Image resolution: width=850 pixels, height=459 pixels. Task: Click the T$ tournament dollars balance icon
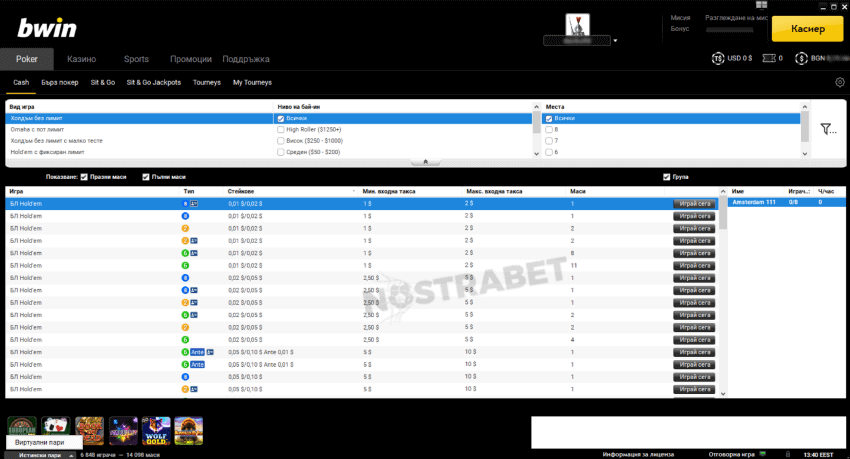718,58
